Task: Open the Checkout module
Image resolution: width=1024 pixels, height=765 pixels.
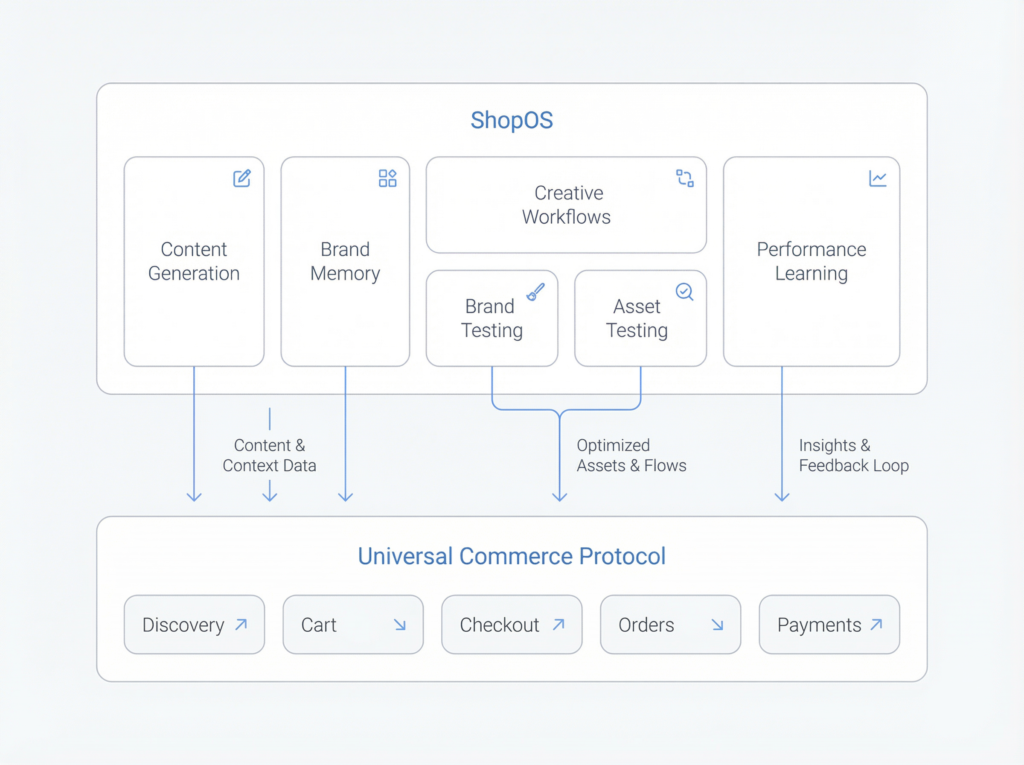Action: pos(511,624)
